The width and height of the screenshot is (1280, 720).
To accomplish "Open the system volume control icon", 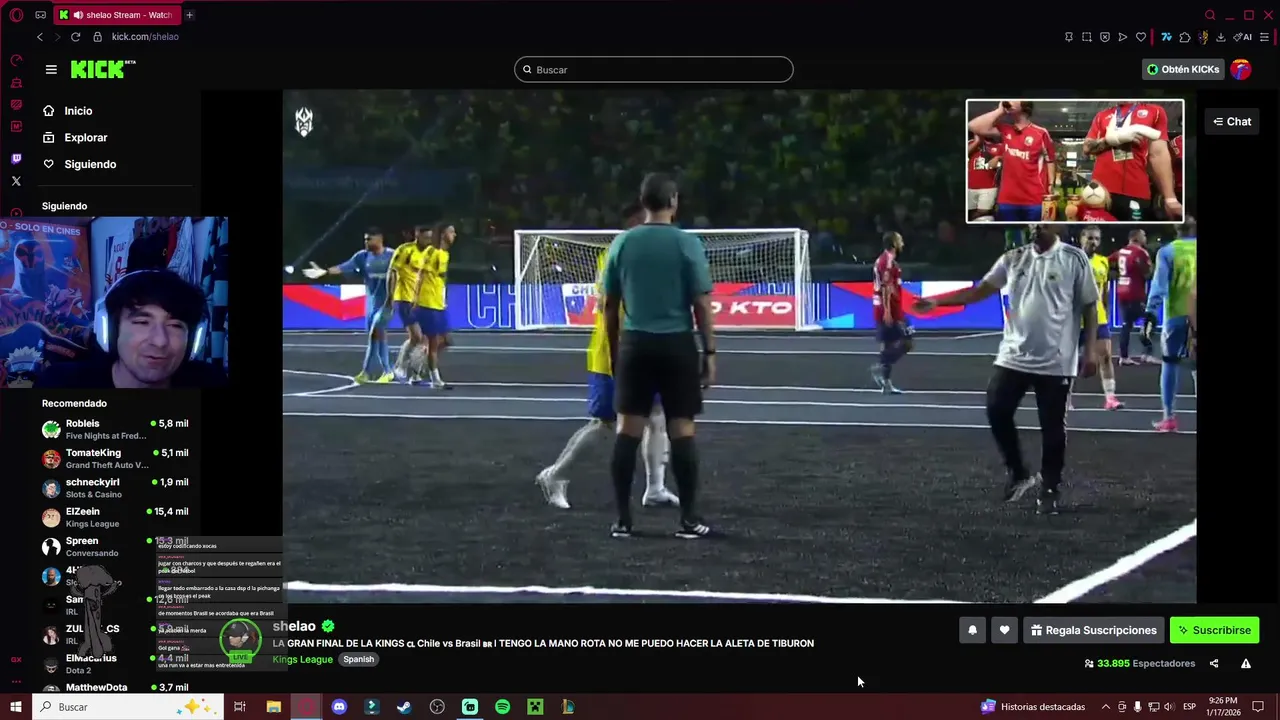I will pos(1168,707).
